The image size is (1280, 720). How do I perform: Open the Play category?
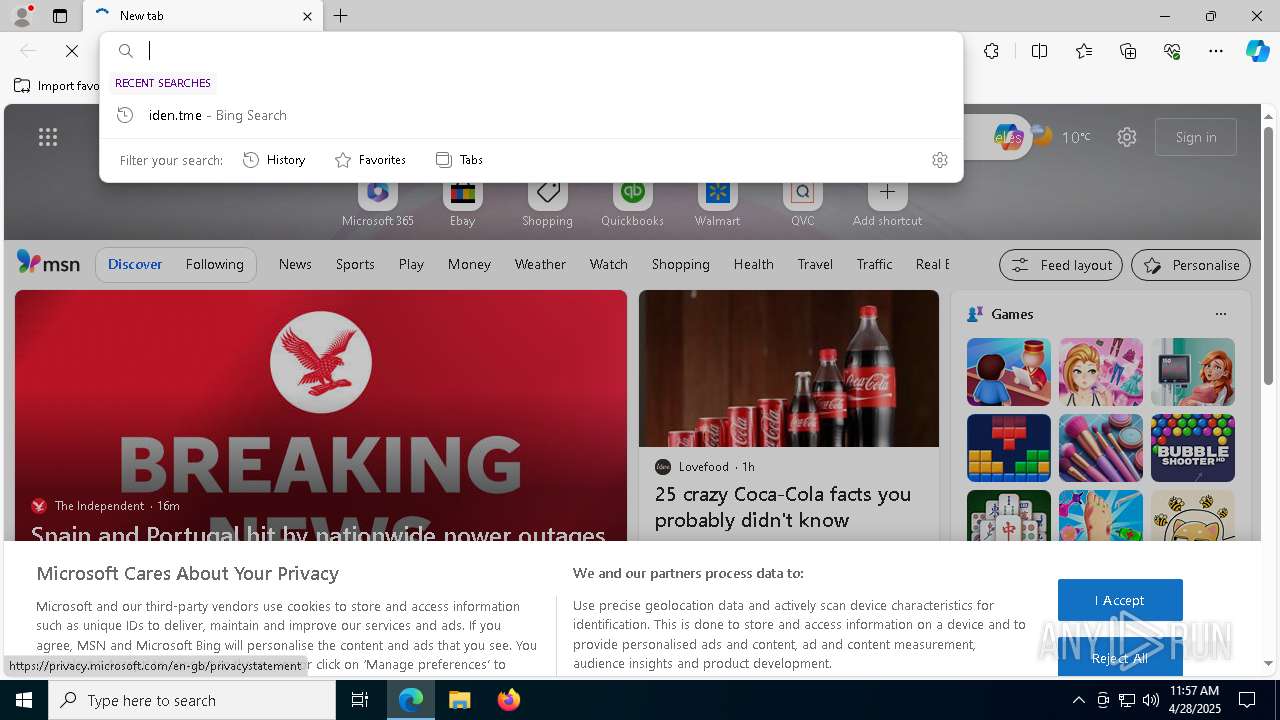(411, 264)
